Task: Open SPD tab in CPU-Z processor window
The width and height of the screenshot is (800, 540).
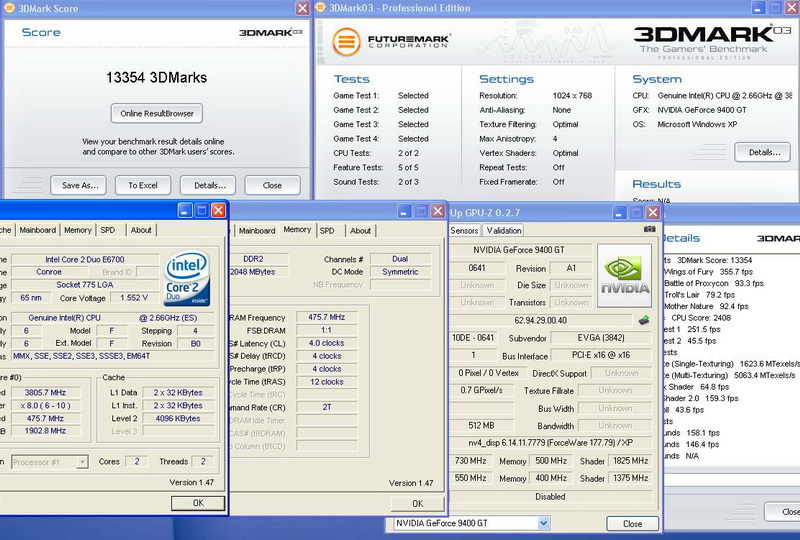Action: pyautogui.click(x=108, y=230)
